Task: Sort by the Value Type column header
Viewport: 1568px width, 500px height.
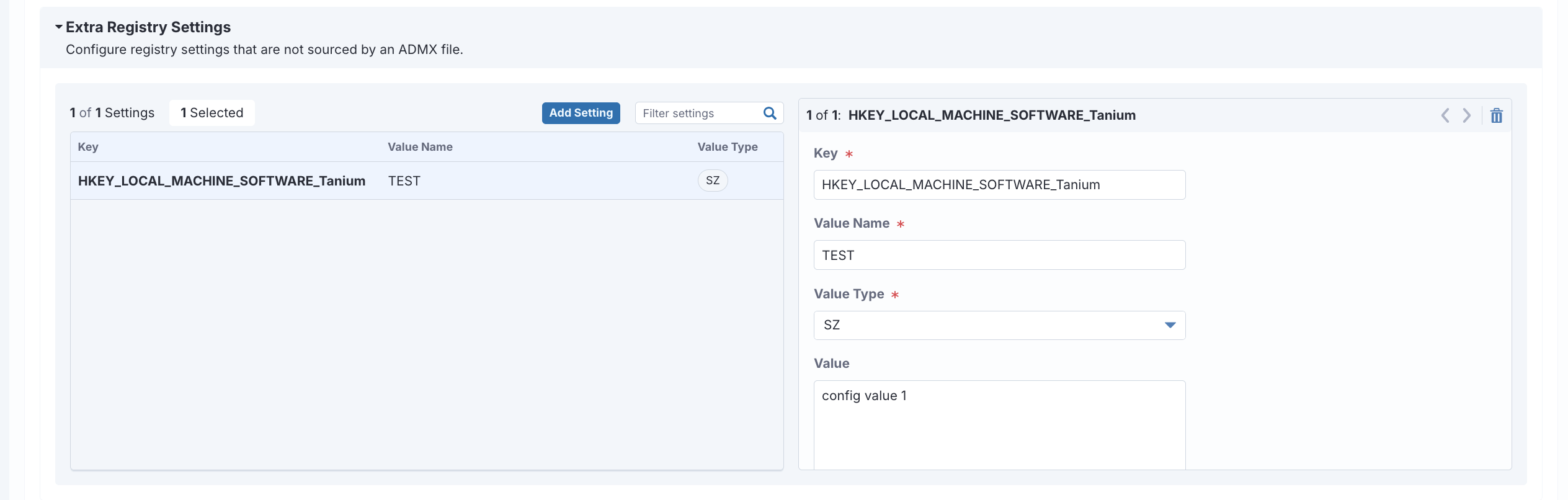Action: pos(727,147)
